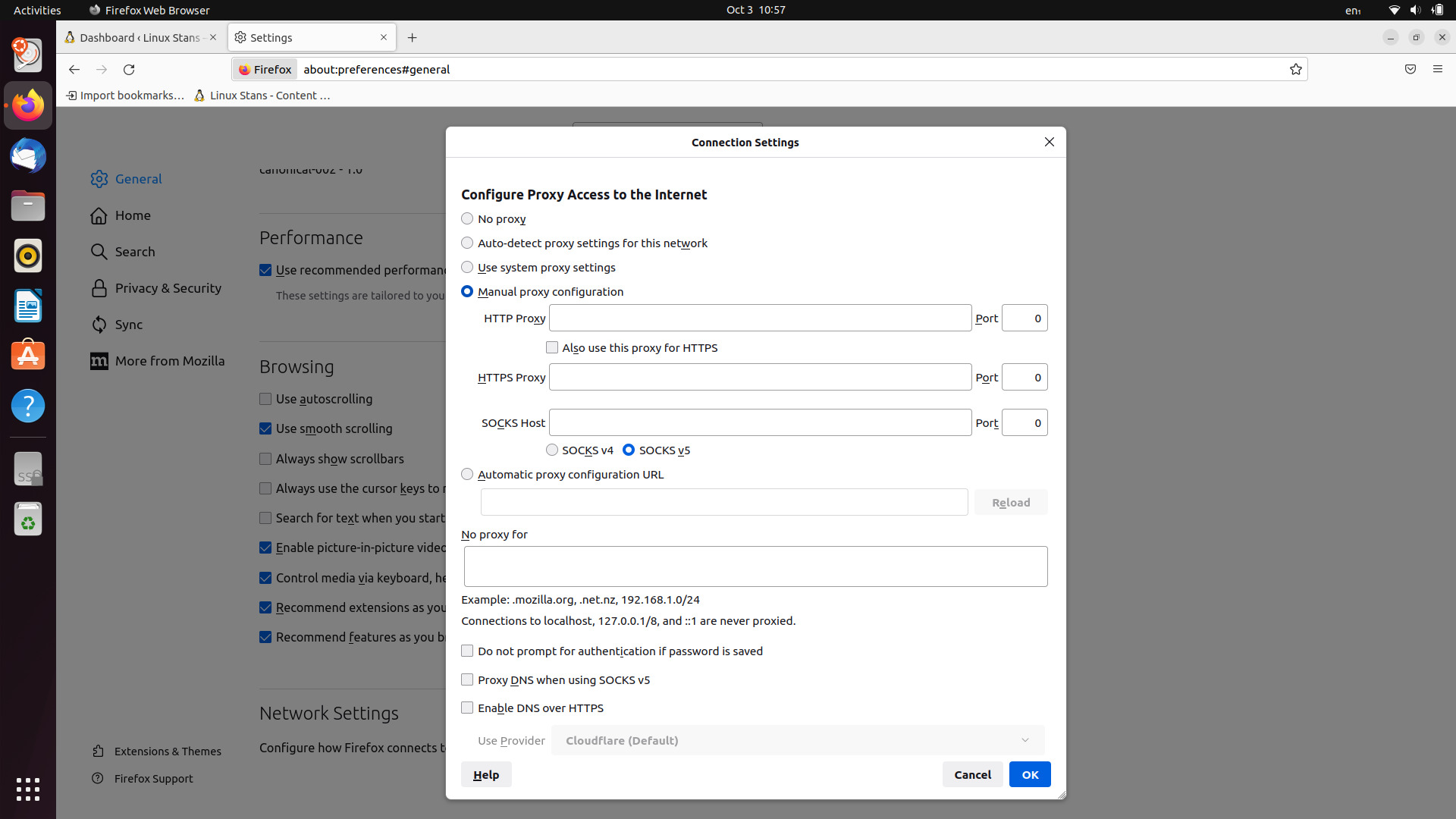Open Firefox hamburger application menu
The height and width of the screenshot is (819, 1456).
click(x=1437, y=69)
